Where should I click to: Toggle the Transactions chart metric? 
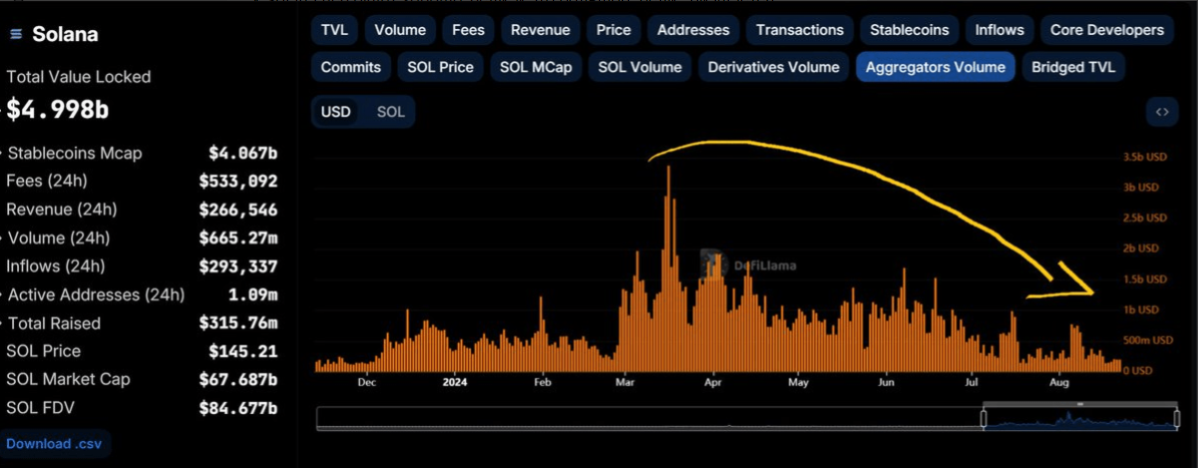pyautogui.click(x=800, y=30)
